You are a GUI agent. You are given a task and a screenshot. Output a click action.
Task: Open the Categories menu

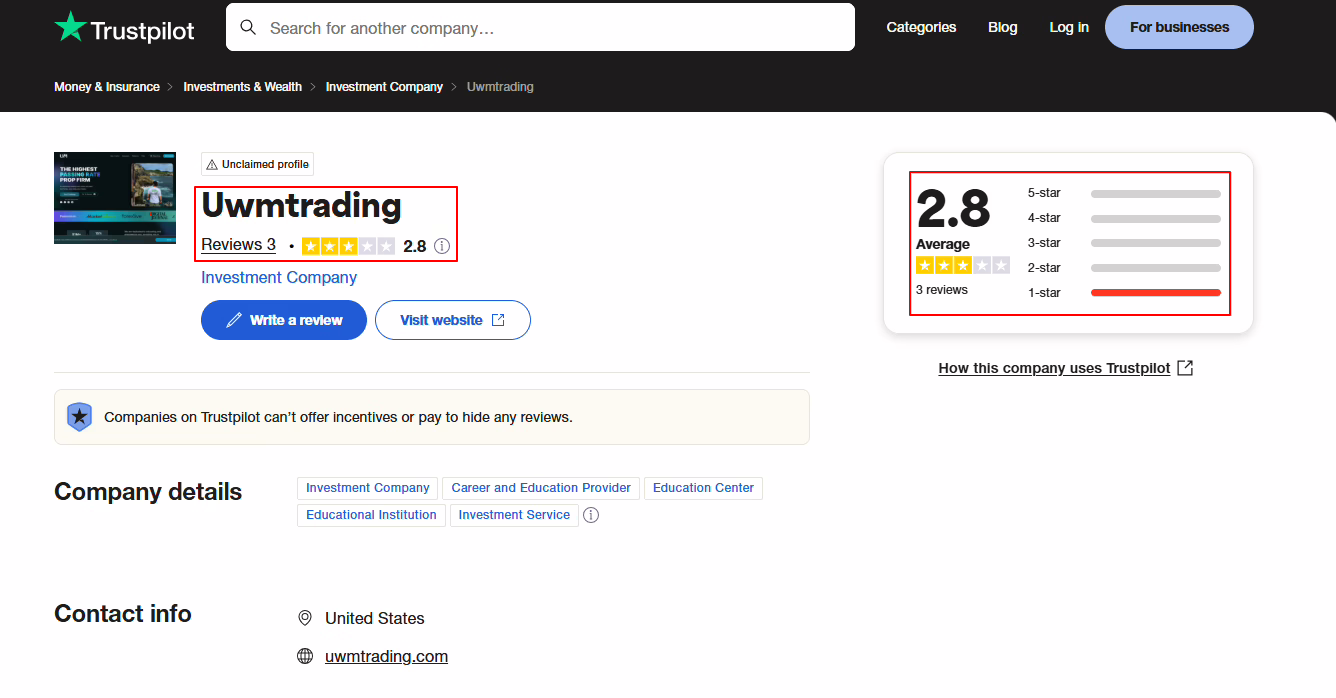921,27
